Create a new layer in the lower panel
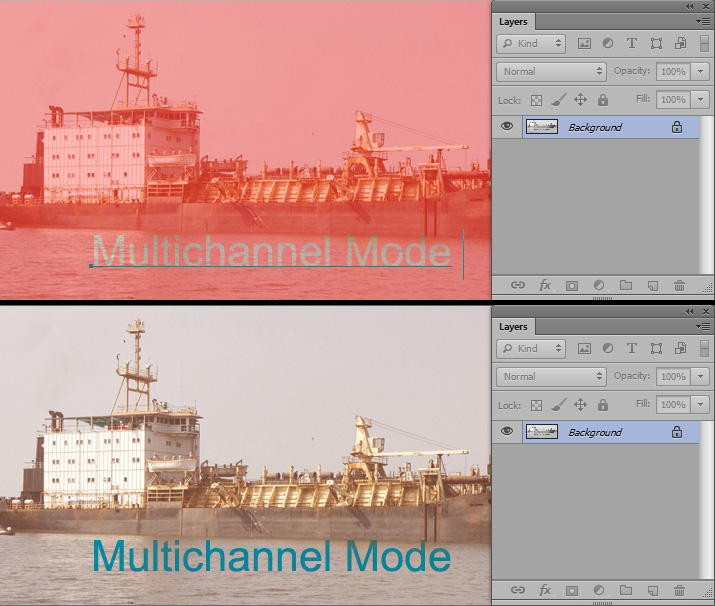The height and width of the screenshot is (606, 715). pyautogui.click(x=653, y=590)
